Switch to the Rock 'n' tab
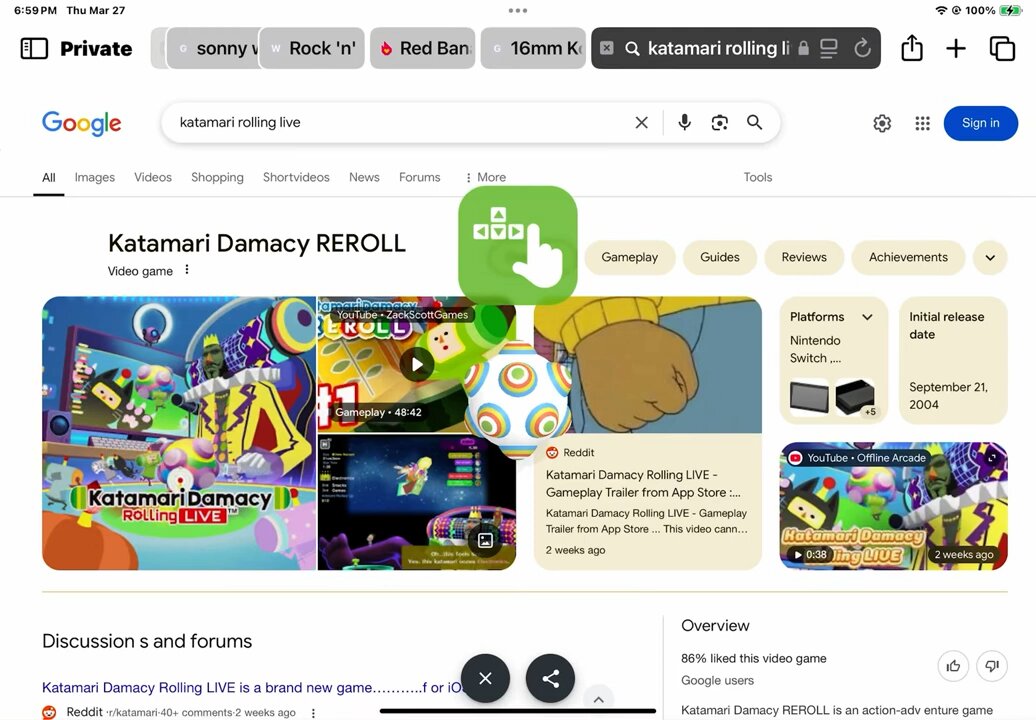This screenshot has height=720, width=1036. pyautogui.click(x=312, y=48)
